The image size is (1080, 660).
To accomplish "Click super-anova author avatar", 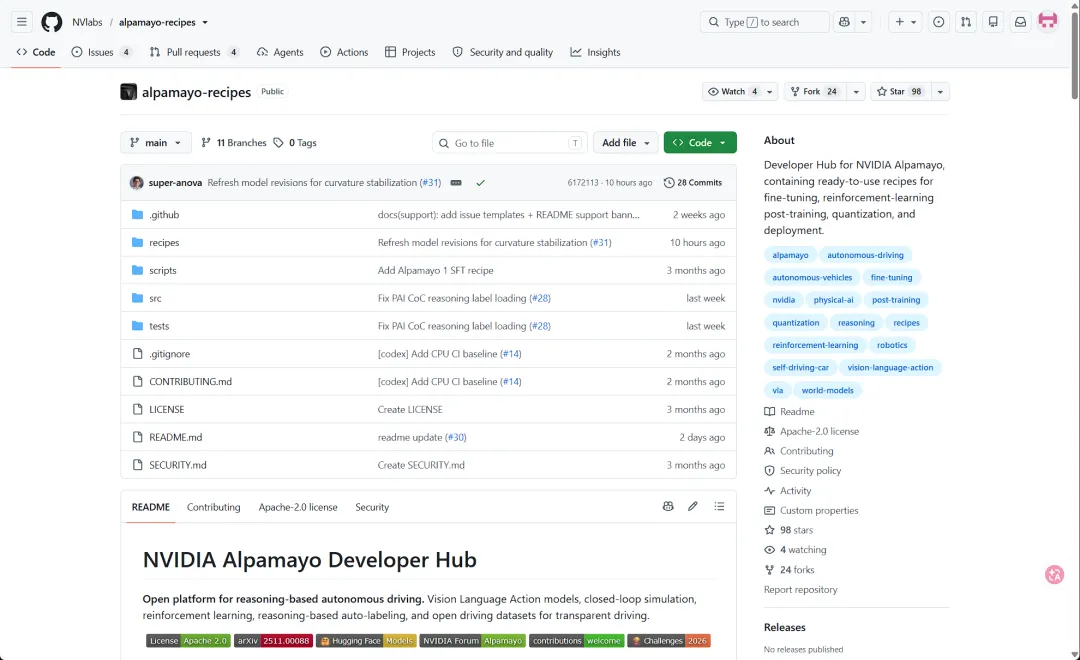I will (136, 183).
